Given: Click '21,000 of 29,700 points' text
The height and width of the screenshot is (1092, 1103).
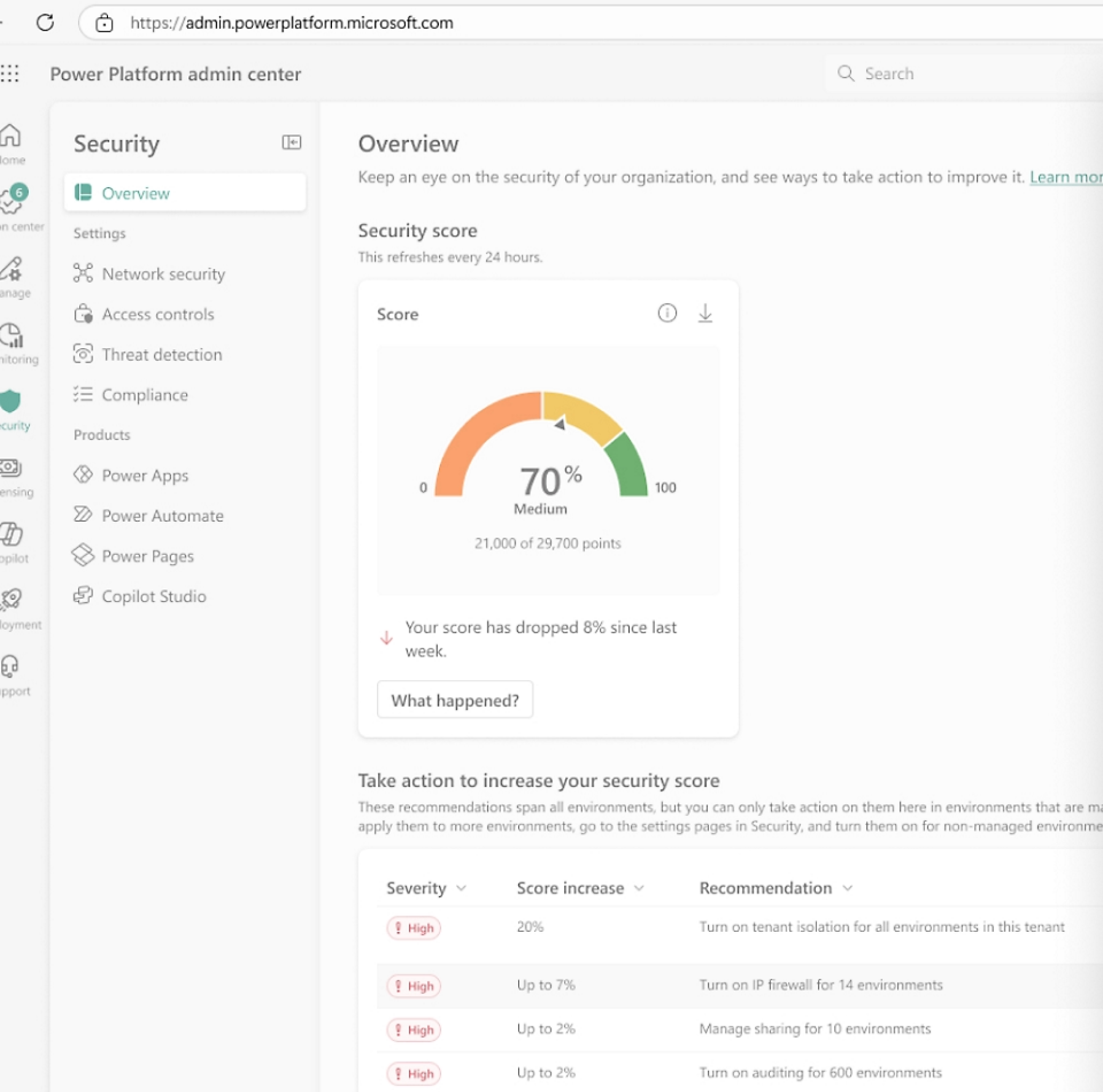Looking at the screenshot, I should point(548,543).
